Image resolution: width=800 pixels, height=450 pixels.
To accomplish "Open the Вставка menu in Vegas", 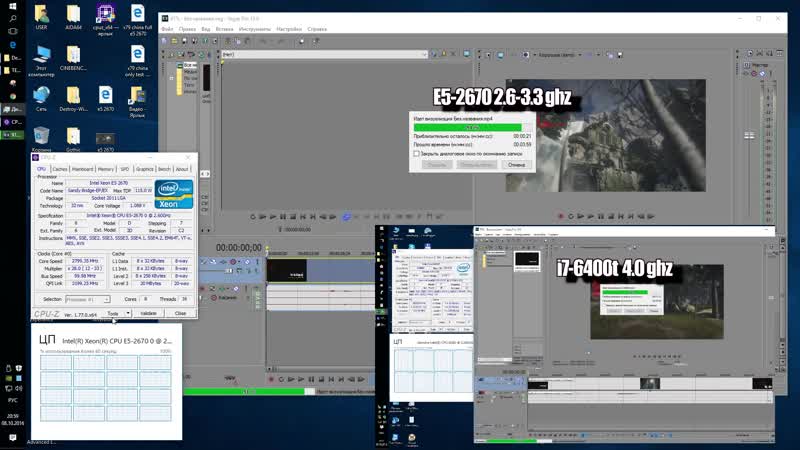I will 224,29.
